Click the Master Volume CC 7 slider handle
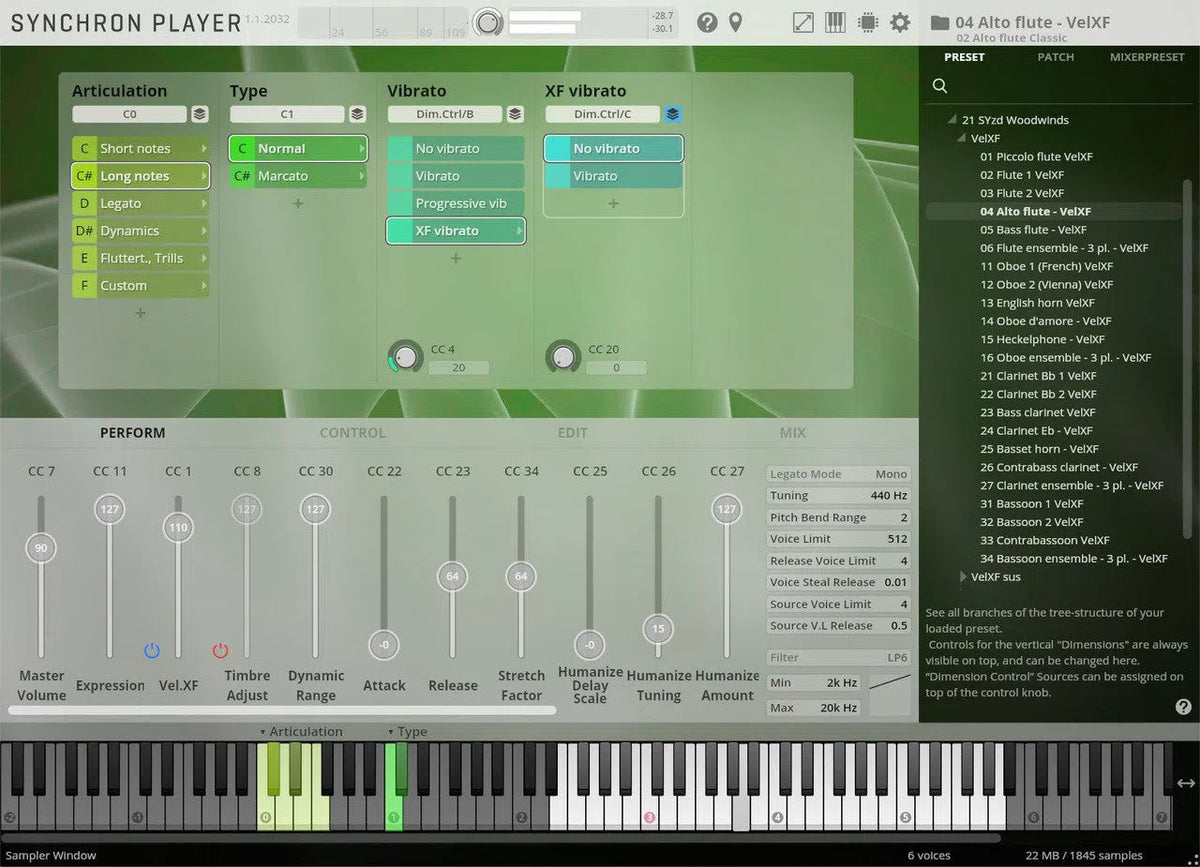1200x867 pixels. tap(41, 548)
